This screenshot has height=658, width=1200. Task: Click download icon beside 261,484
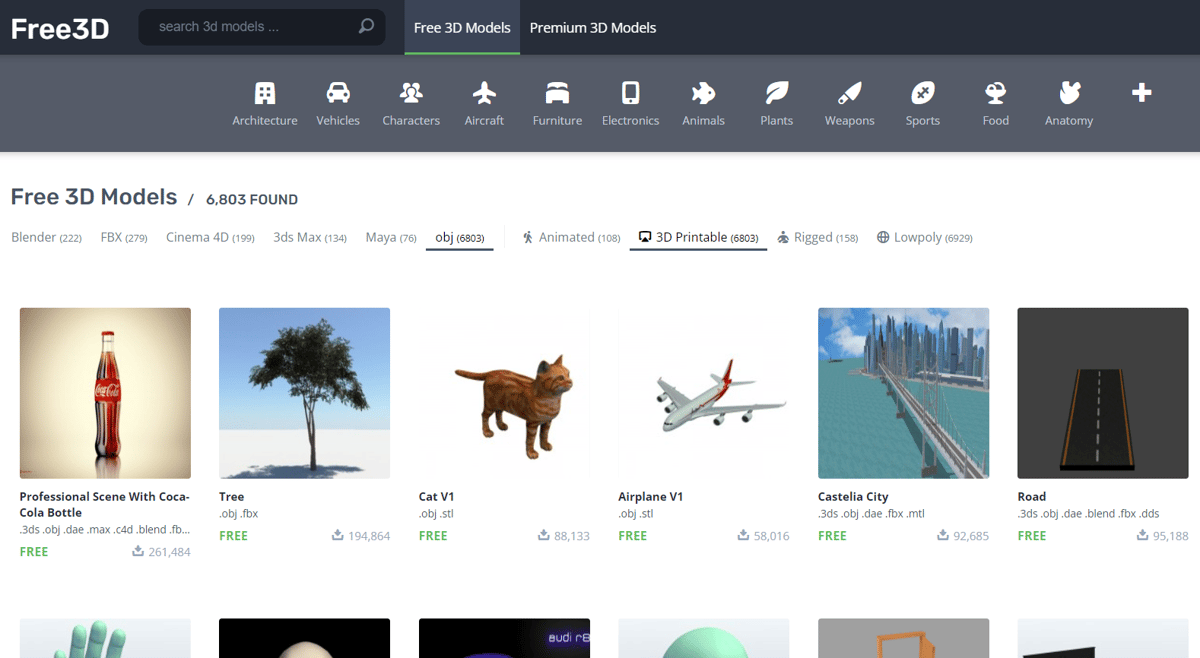(x=138, y=551)
